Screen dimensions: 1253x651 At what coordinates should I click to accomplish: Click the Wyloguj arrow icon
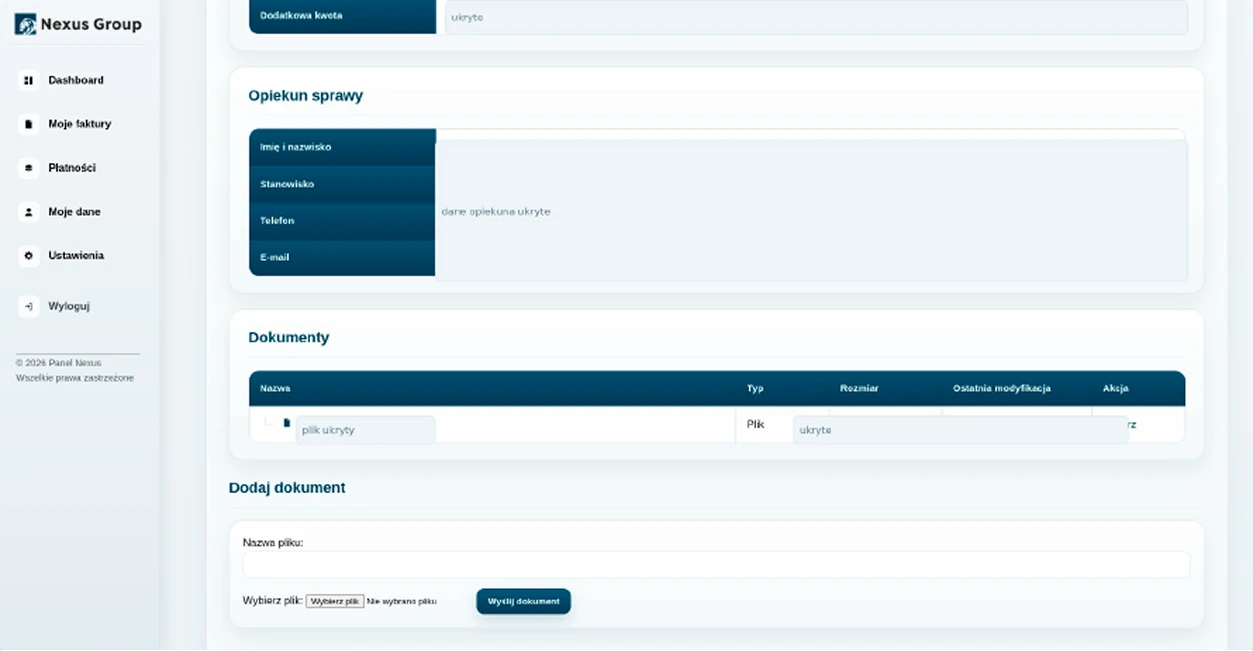tap(28, 306)
